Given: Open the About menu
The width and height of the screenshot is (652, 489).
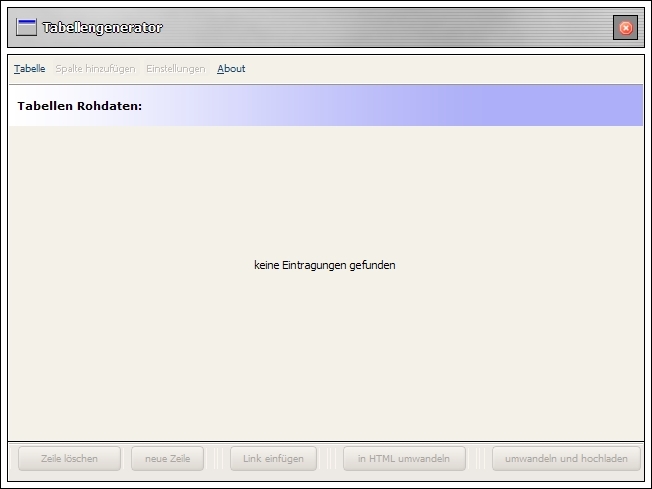Looking at the screenshot, I should (x=231, y=69).
